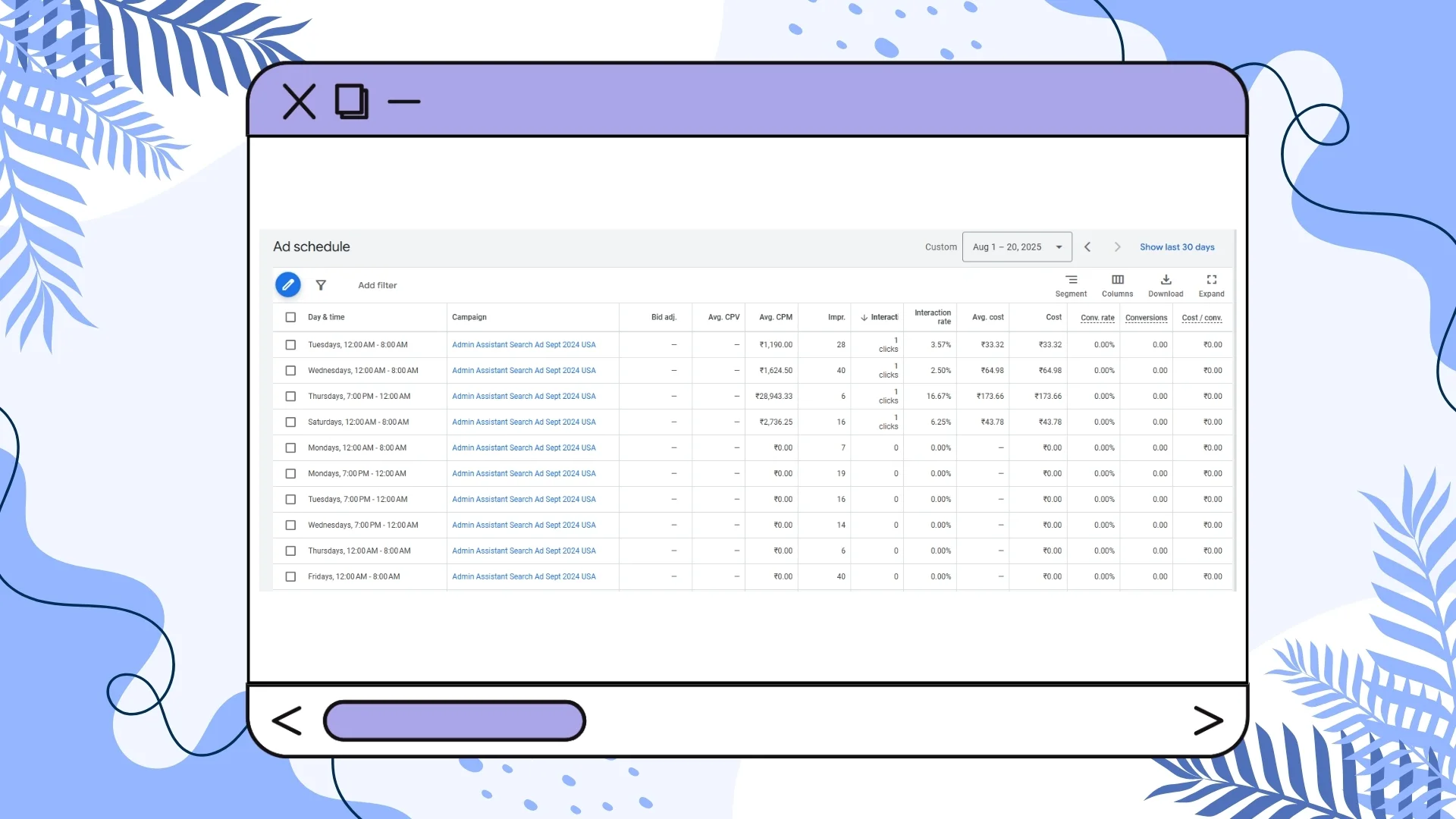Expand the table to full view
The image size is (1456, 819).
(1211, 286)
